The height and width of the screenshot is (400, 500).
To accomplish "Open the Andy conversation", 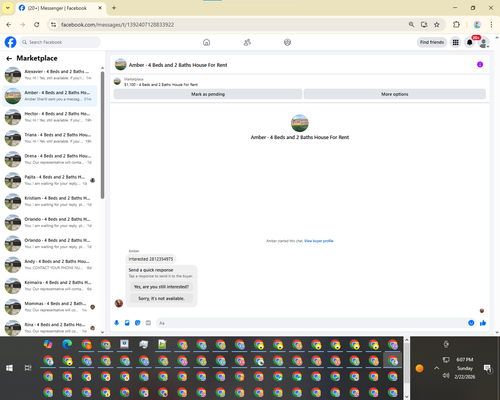I will pyautogui.click(x=50, y=265).
